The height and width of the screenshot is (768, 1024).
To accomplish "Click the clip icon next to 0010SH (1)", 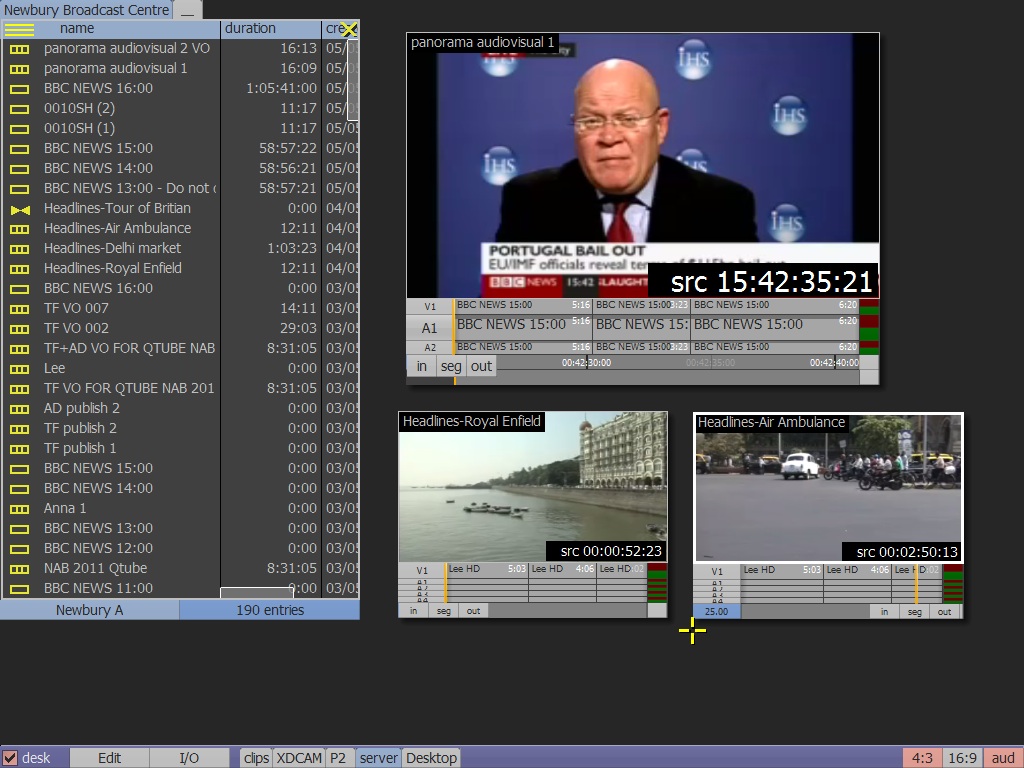I will tap(20, 129).
